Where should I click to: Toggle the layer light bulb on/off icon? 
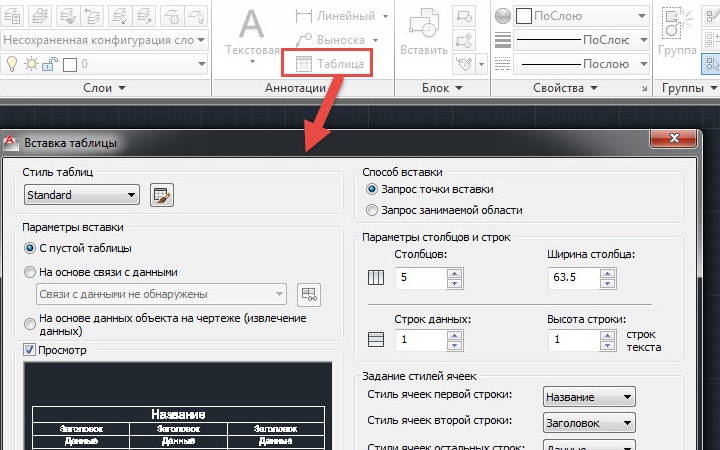pyautogui.click(x=12, y=64)
